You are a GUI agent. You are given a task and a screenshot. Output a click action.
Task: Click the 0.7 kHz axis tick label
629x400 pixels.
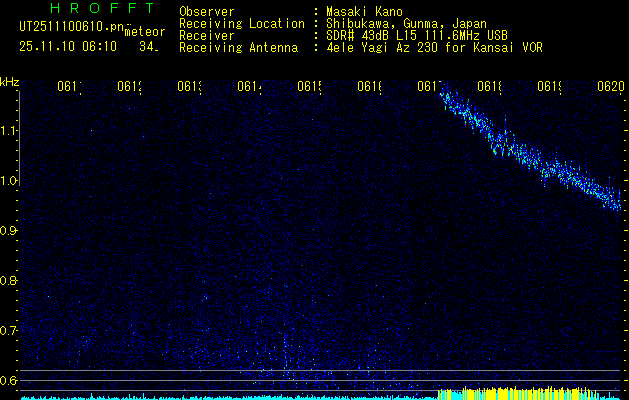9,331
